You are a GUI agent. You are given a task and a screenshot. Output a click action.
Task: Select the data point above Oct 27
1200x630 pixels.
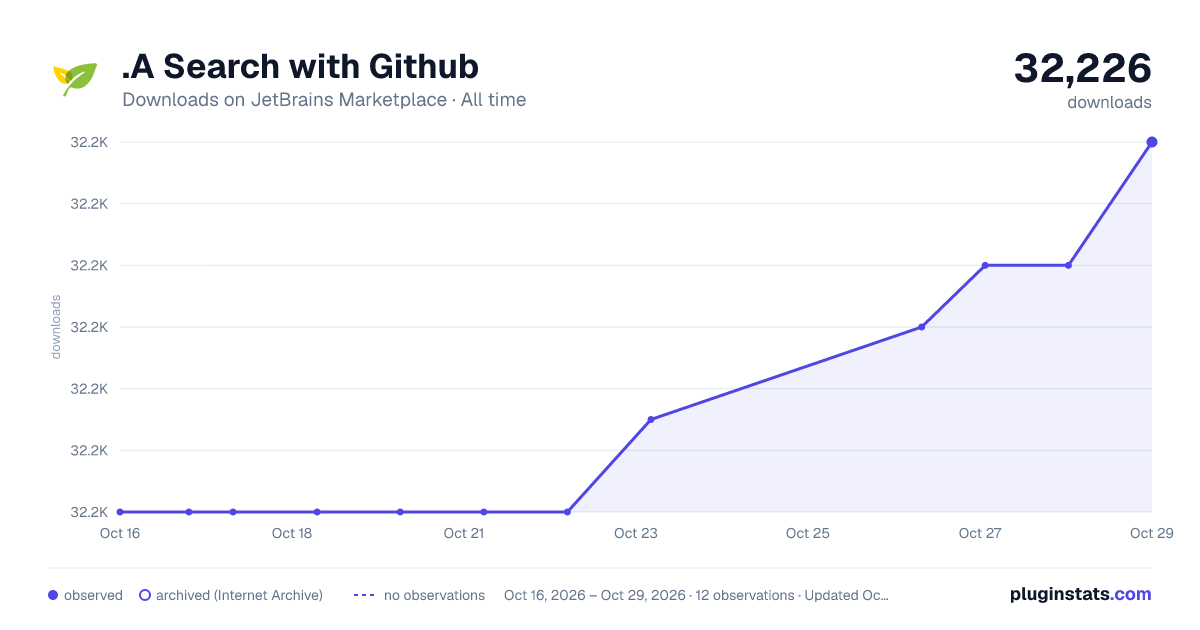coord(985,265)
